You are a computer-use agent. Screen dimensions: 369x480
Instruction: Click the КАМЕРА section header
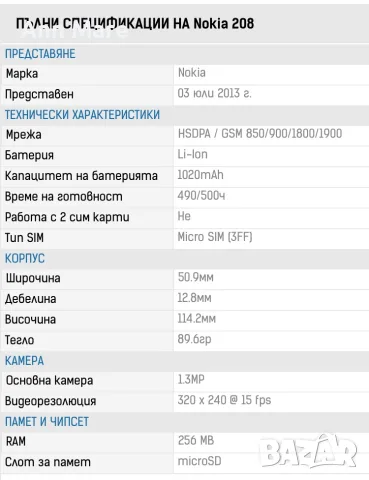(24, 361)
